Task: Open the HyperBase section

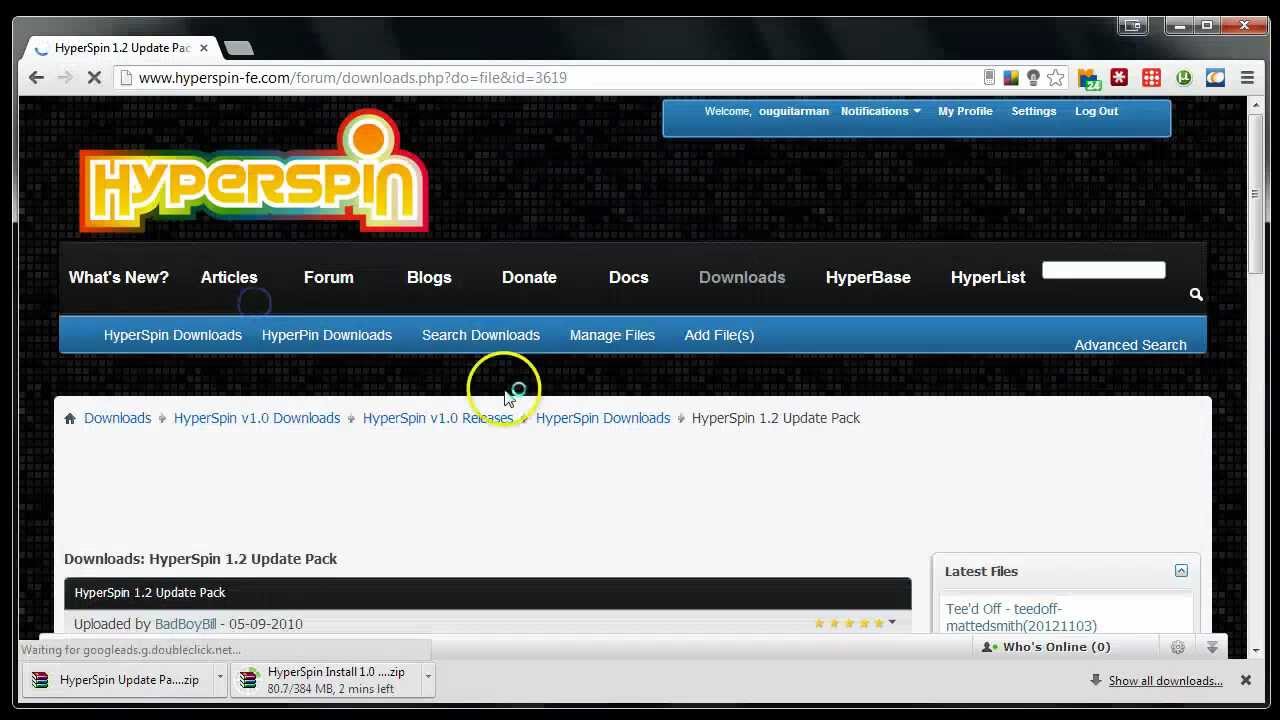Action: 868,277
